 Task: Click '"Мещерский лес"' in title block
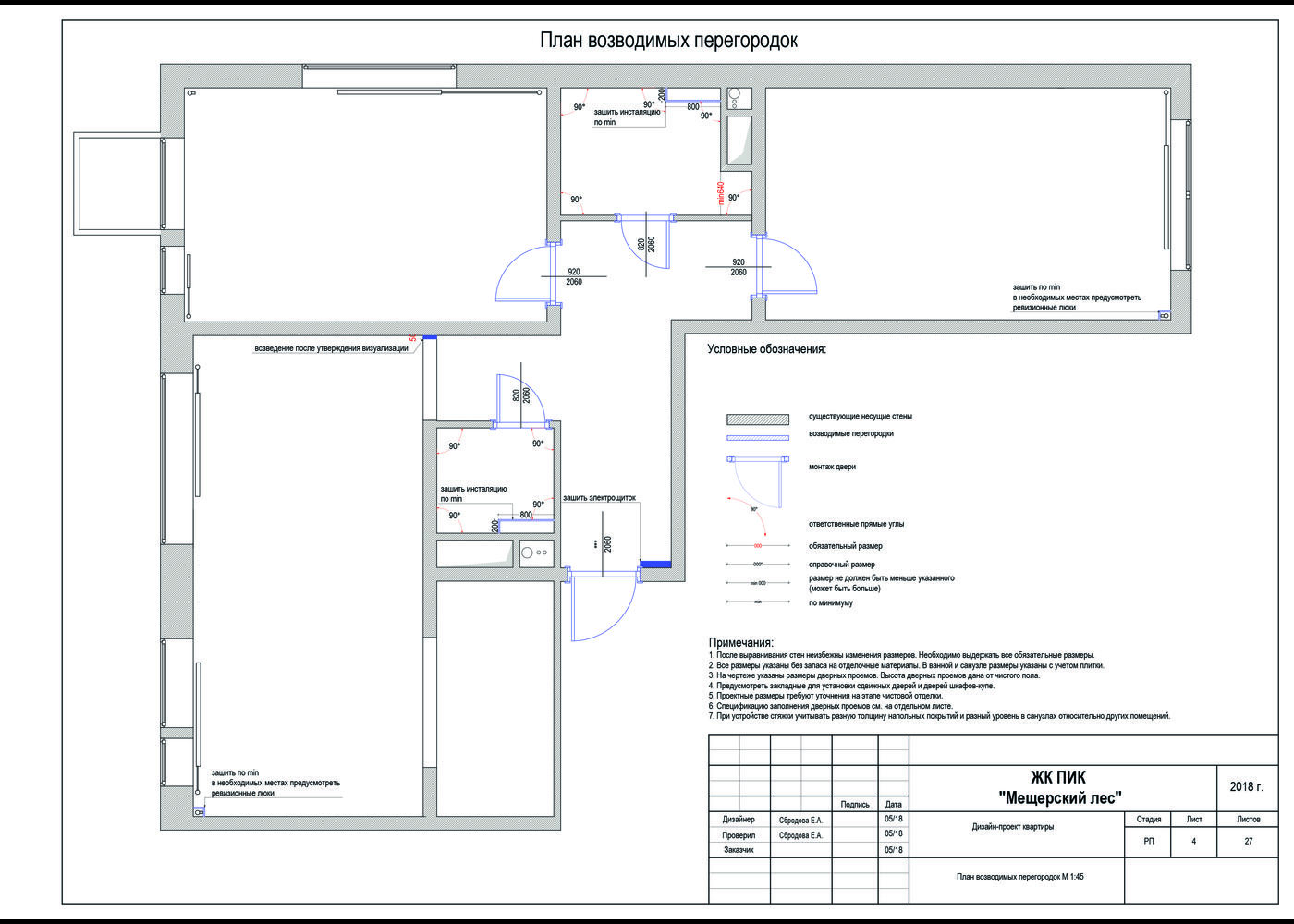click(1060, 797)
